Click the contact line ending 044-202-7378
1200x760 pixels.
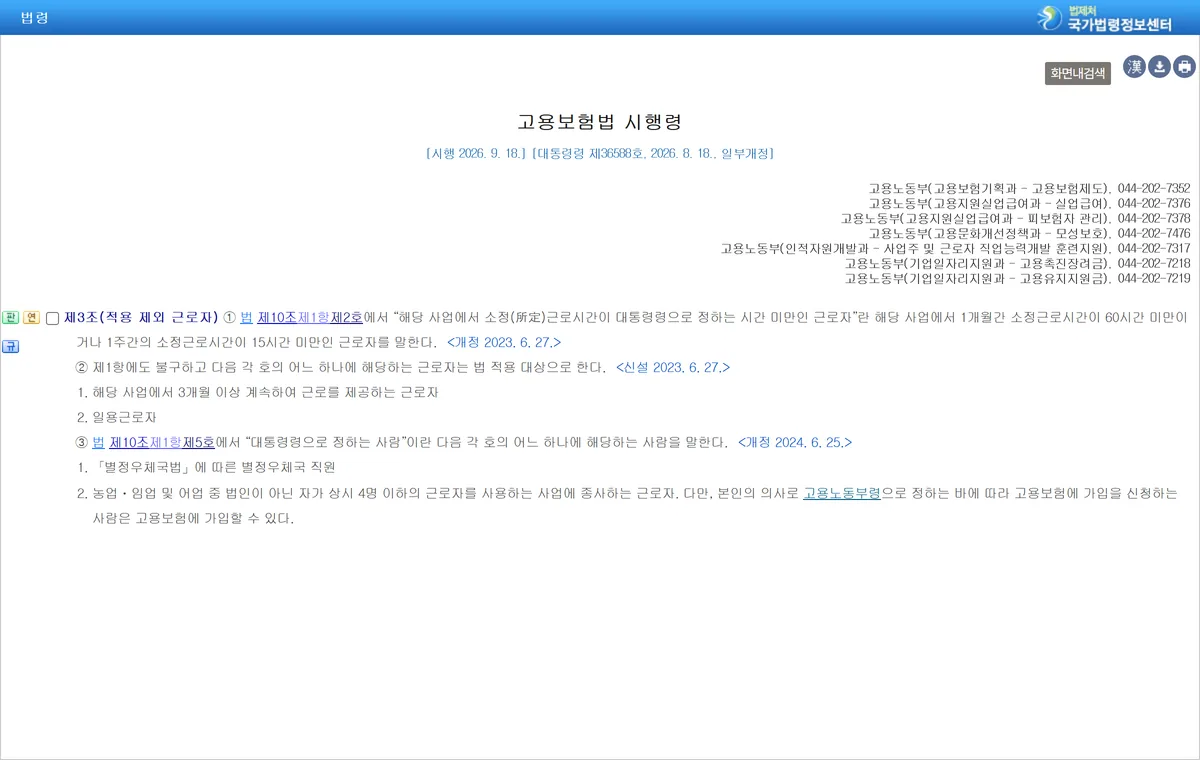coord(1015,218)
